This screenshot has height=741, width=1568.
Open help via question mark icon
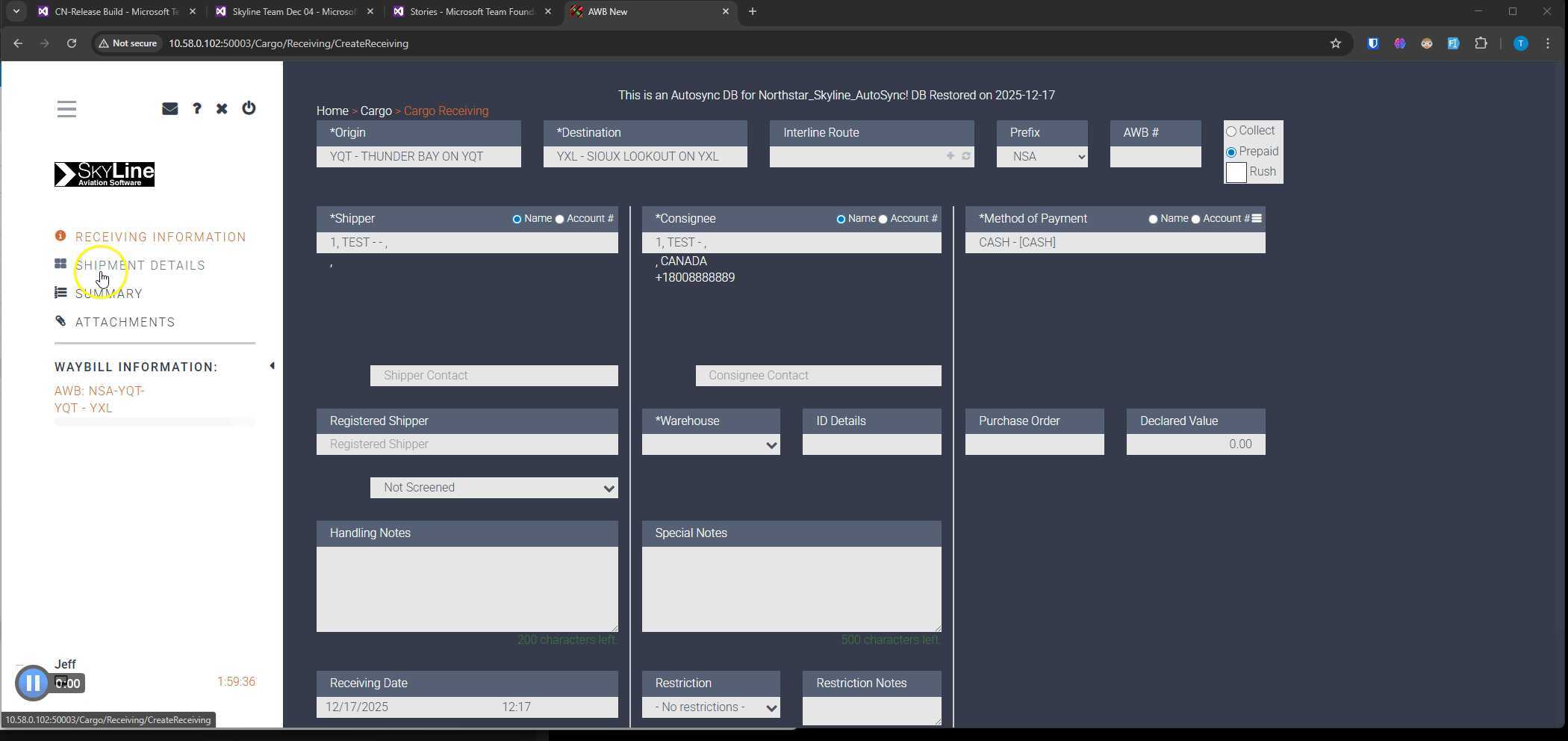(196, 109)
